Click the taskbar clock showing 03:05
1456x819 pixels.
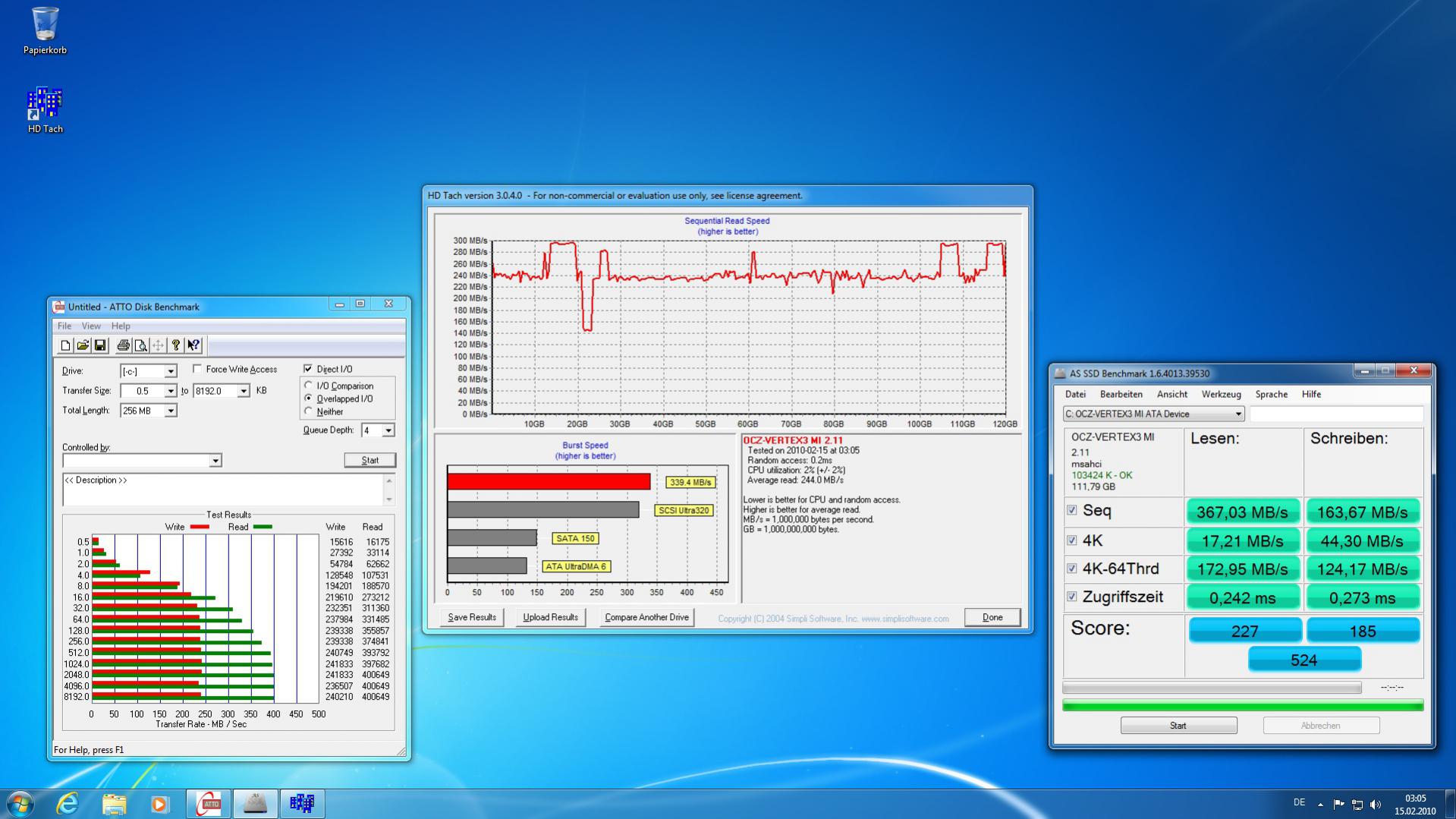tap(1415, 799)
